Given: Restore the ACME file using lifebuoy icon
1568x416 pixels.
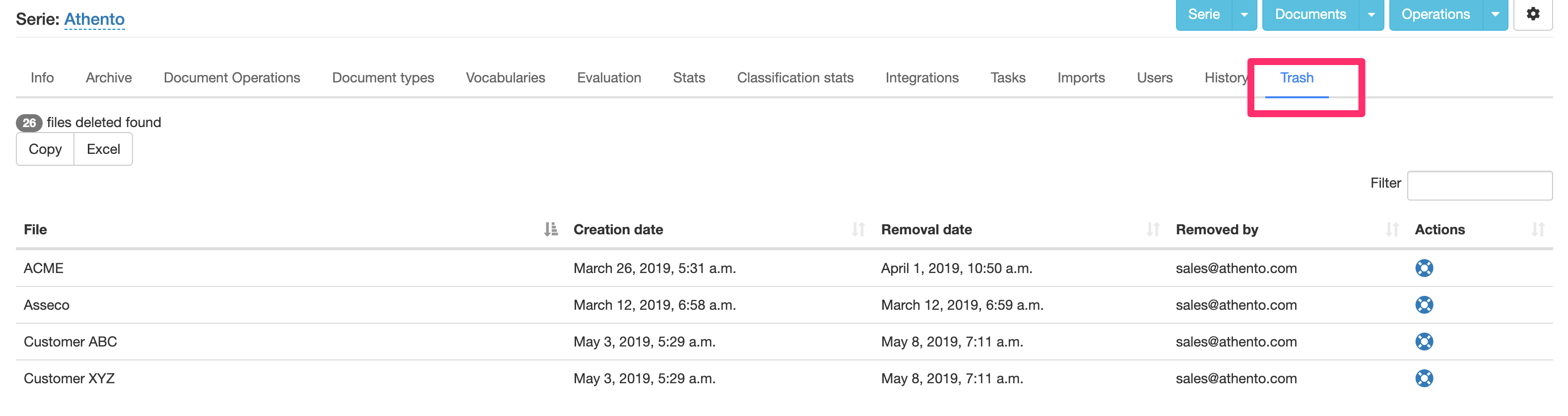Looking at the screenshot, I should (1424, 268).
